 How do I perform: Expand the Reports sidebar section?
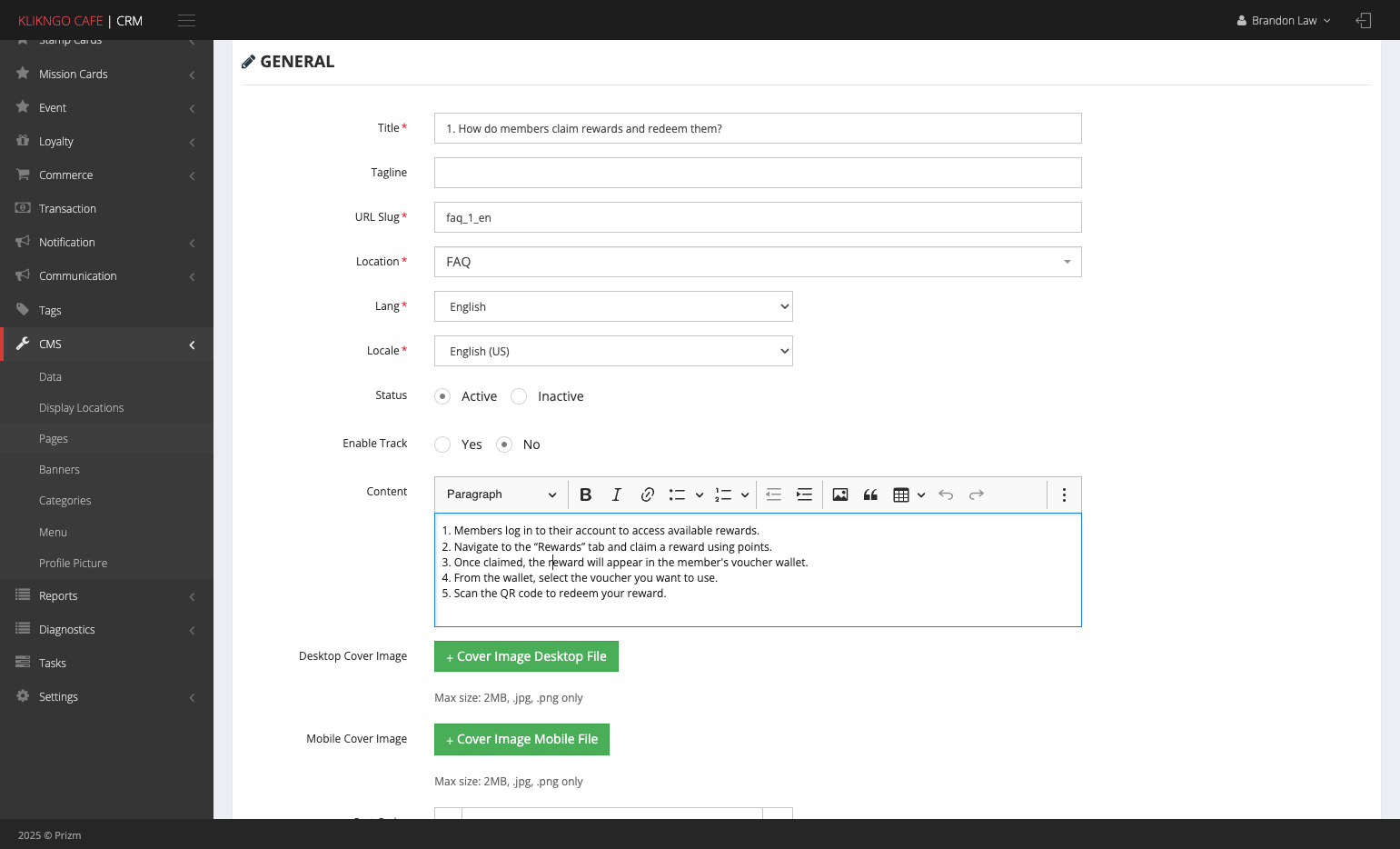[x=106, y=595]
